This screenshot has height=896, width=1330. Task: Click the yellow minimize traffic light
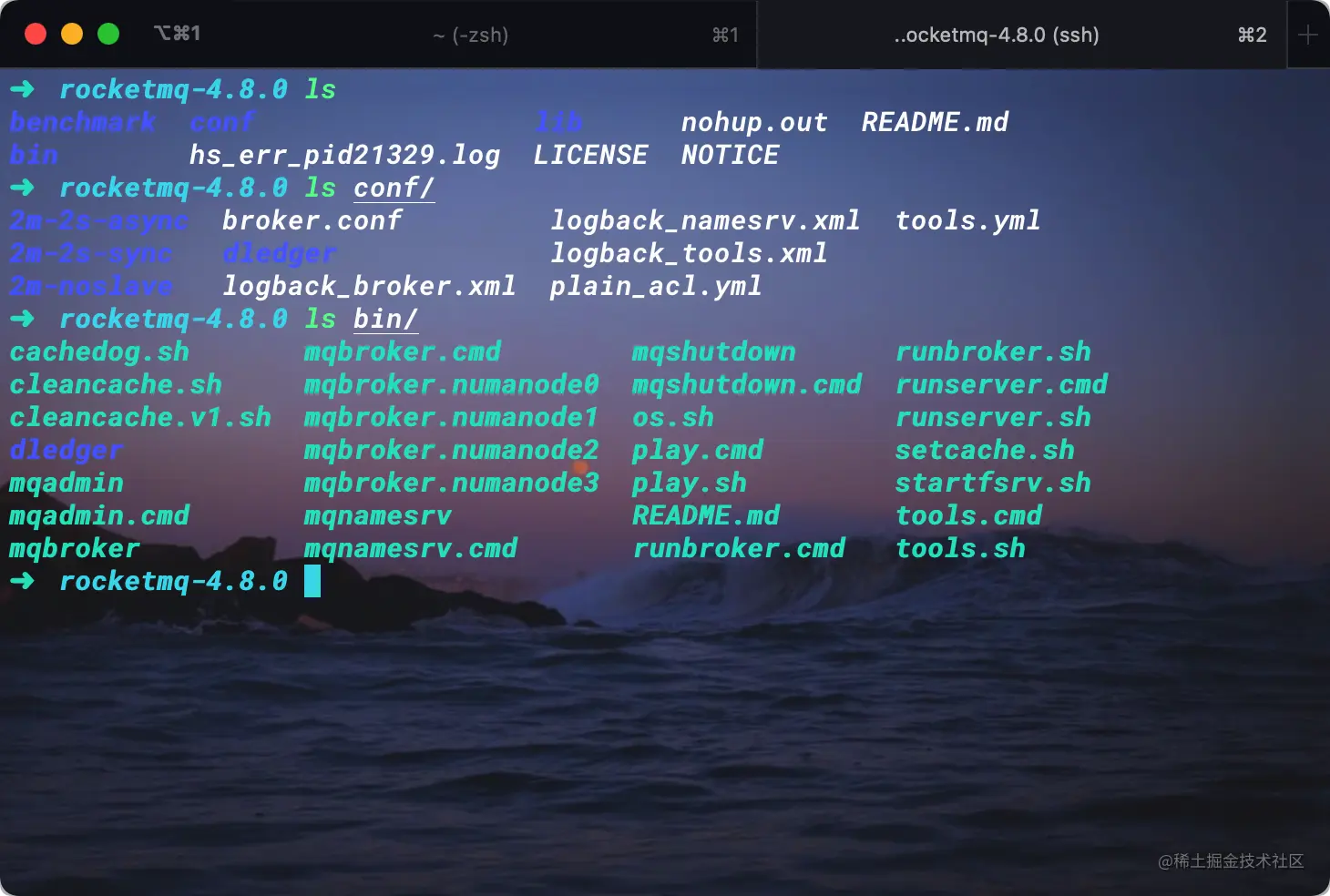[72, 33]
